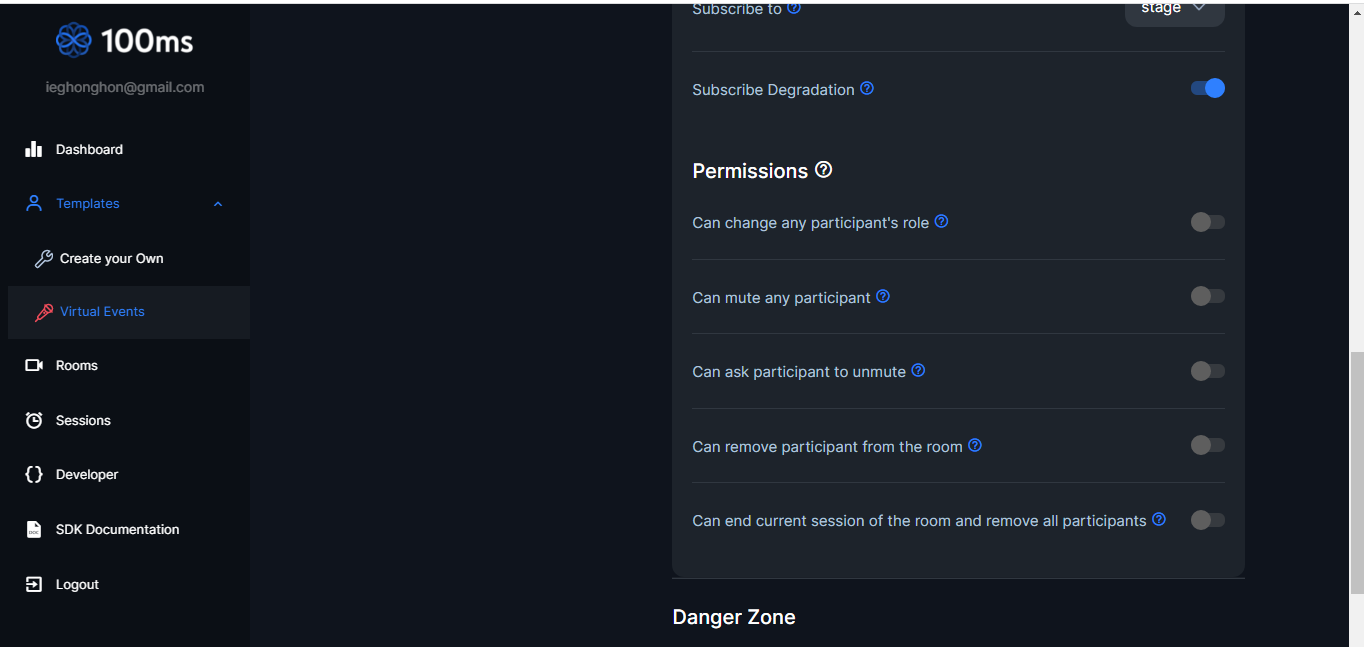The height and width of the screenshot is (647, 1364).
Task: Select the Dashboard bar chart icon
Action: tap(33, 148)
